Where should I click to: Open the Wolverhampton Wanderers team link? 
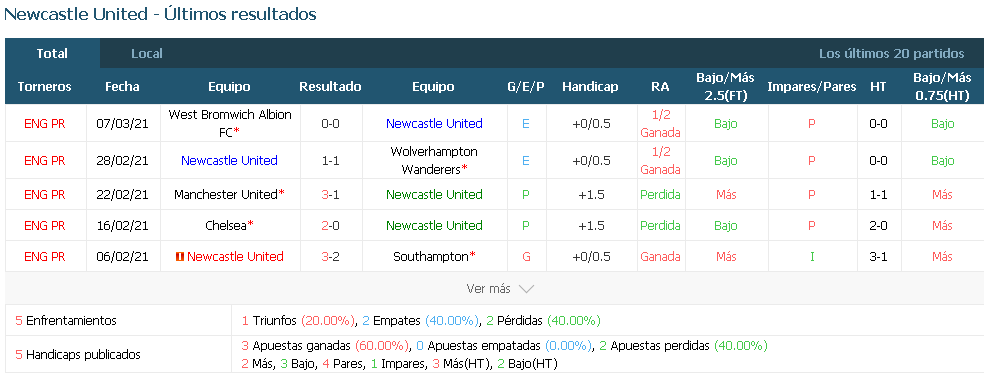[x=434, y=161]
